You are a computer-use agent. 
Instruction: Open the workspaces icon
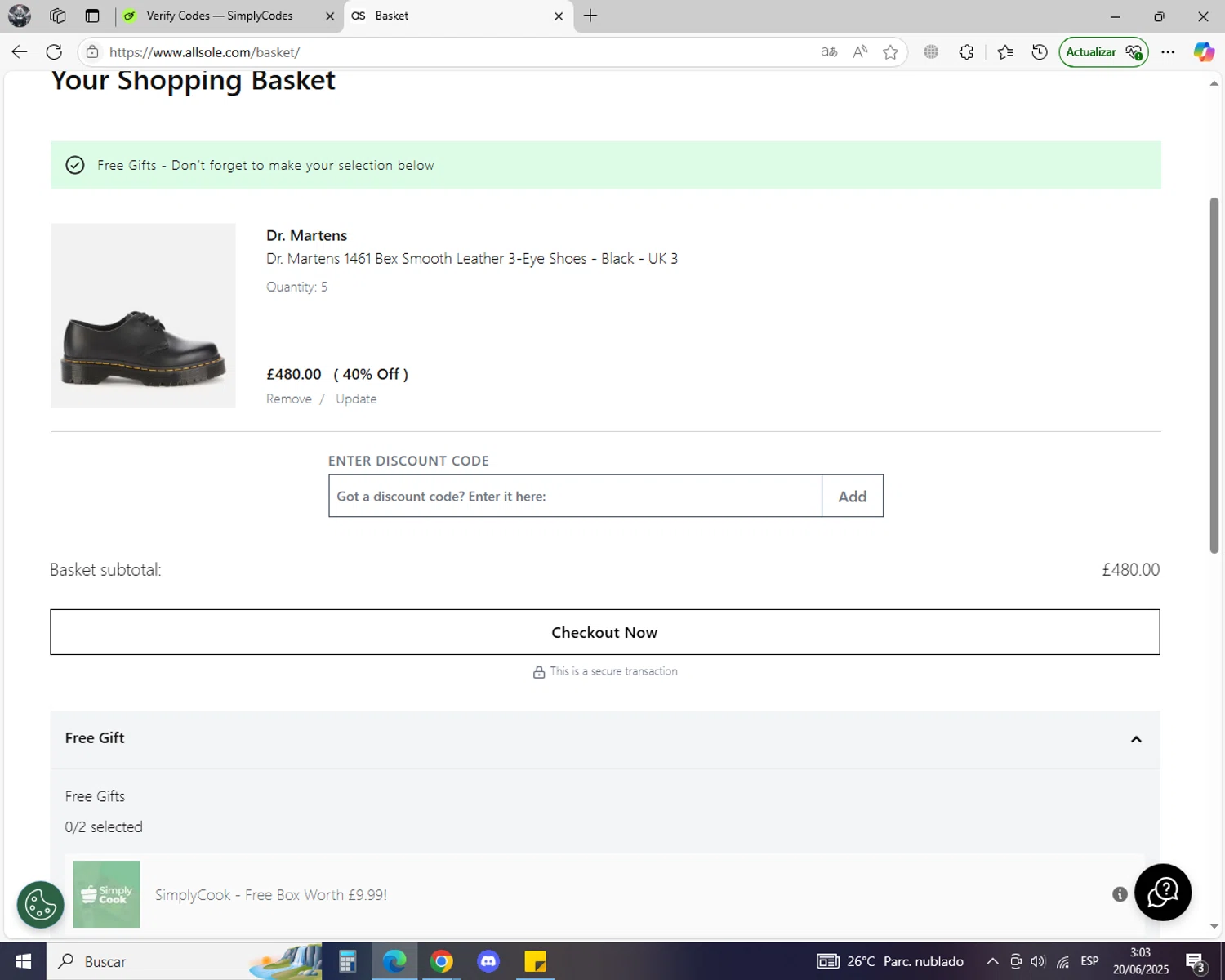click(57, 16)
